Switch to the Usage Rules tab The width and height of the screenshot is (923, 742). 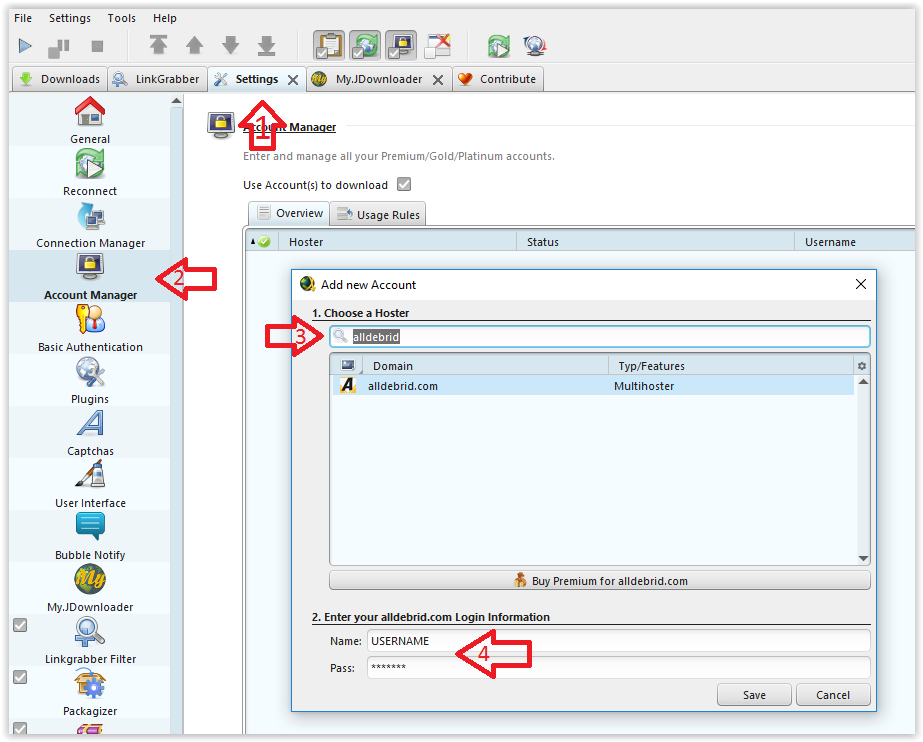[x=378, y=214]
